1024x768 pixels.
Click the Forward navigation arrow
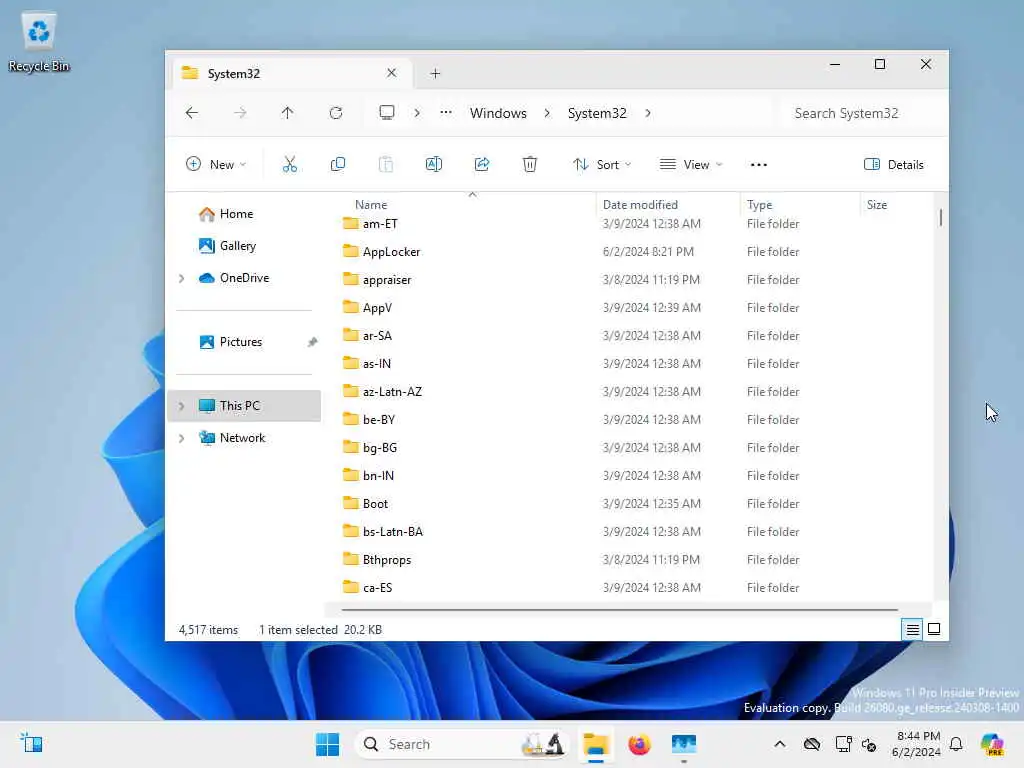click(x=240, y=113)
